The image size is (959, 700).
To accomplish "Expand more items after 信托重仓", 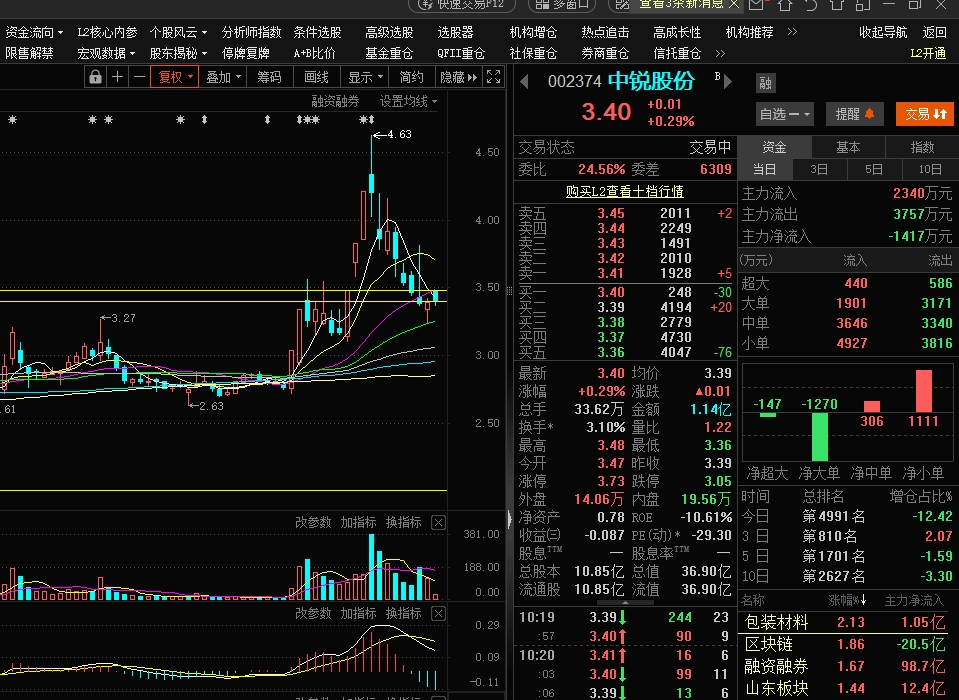I will [720, 54].
